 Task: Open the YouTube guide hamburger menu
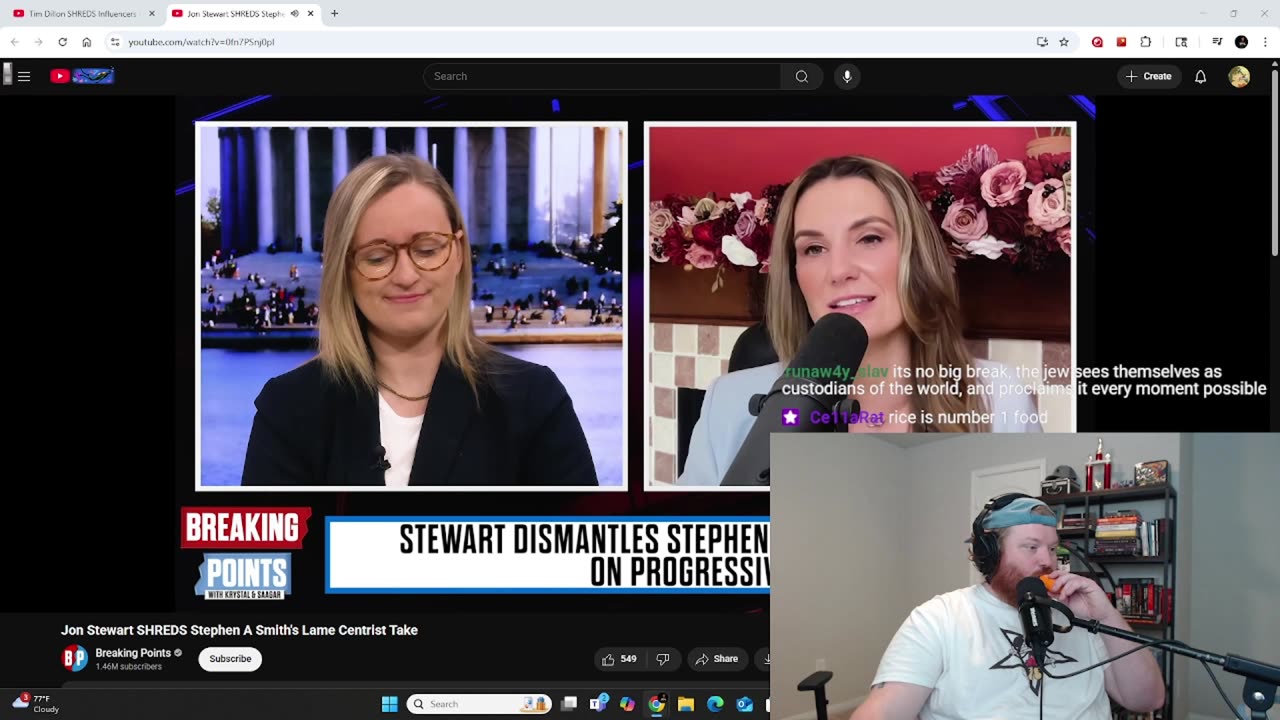(x=24, y=76)
